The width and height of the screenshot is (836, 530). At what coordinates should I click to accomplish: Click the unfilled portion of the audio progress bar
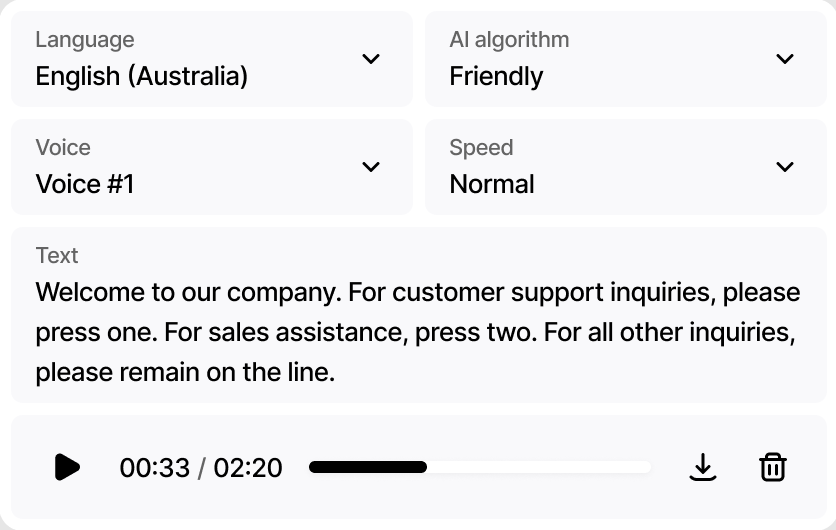coord(539,467)
